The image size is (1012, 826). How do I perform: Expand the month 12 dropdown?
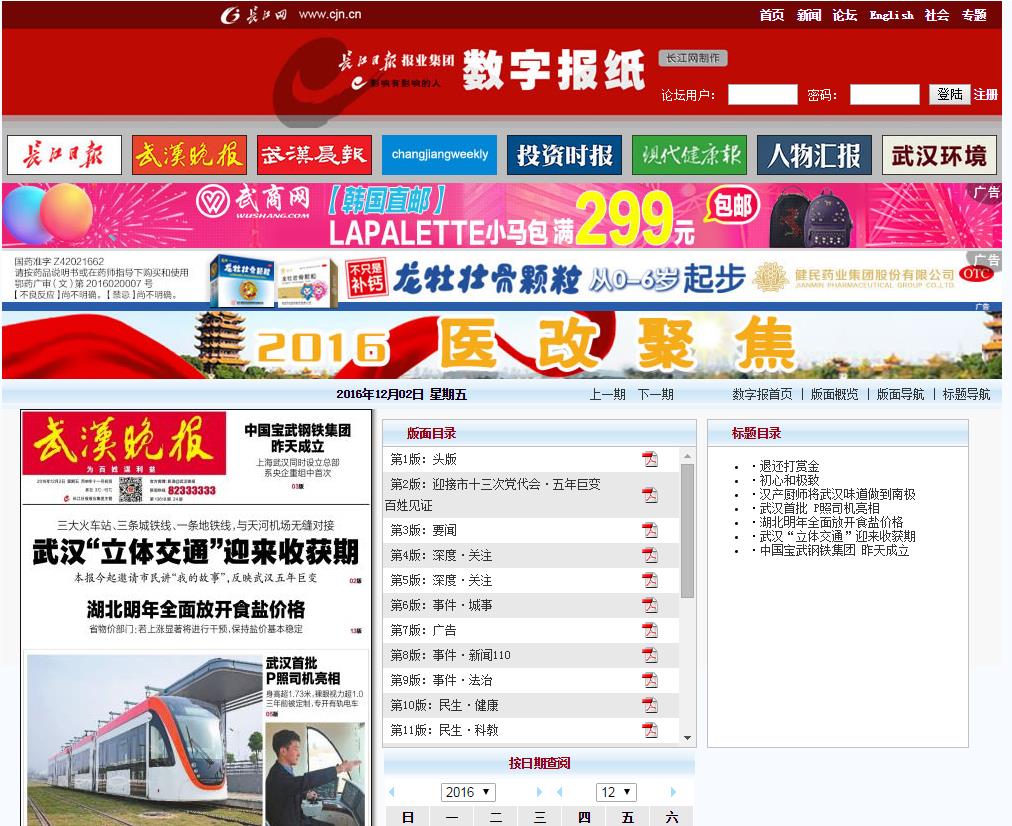click(x=616, y=792)
